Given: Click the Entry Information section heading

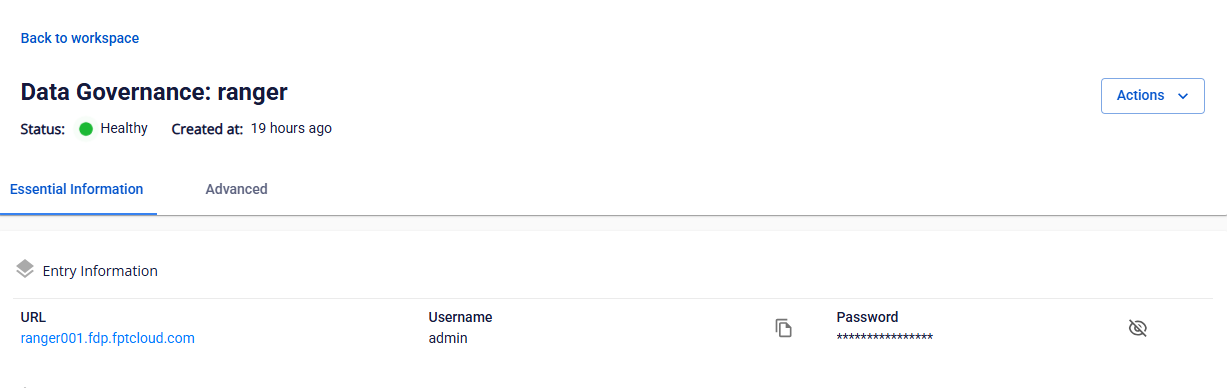Looking at the screenshot, I should click(x=100, y=271).
